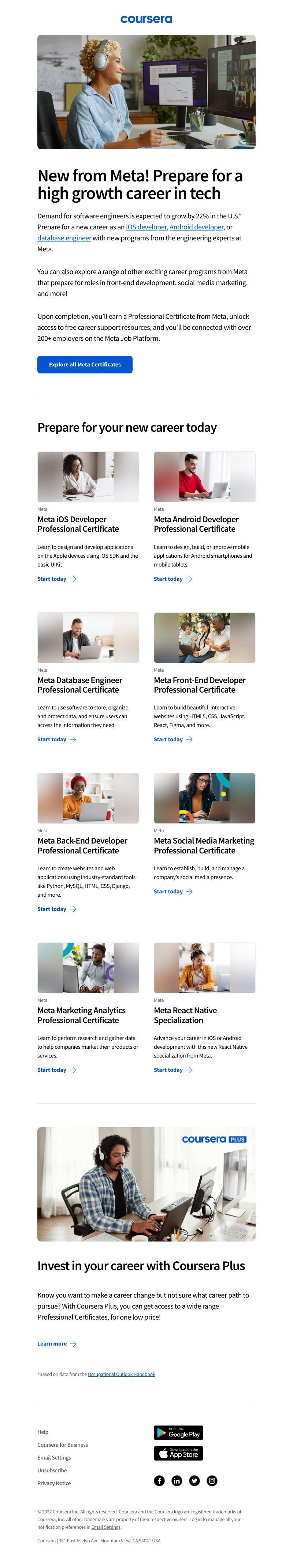Image resolution: width=293 pixels, height=1568 pixels.
Task: Select Unsubscribe in the footer
Action: [52, 1470]
